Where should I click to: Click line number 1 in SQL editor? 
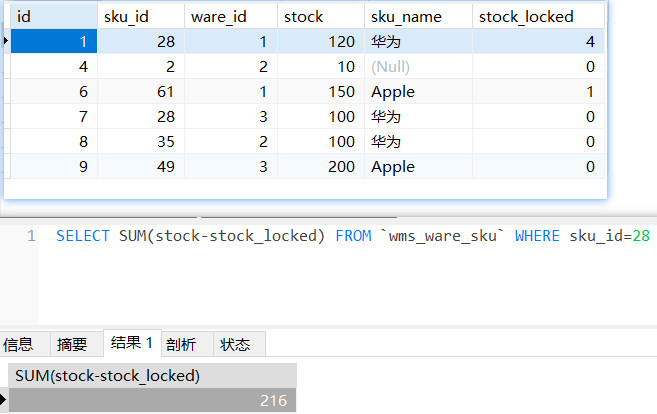[x=31, y=236]
